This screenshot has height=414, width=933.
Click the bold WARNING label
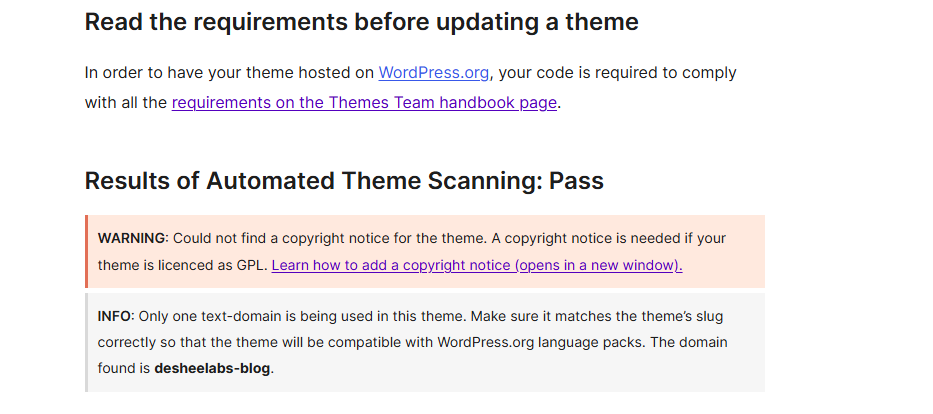132,239
